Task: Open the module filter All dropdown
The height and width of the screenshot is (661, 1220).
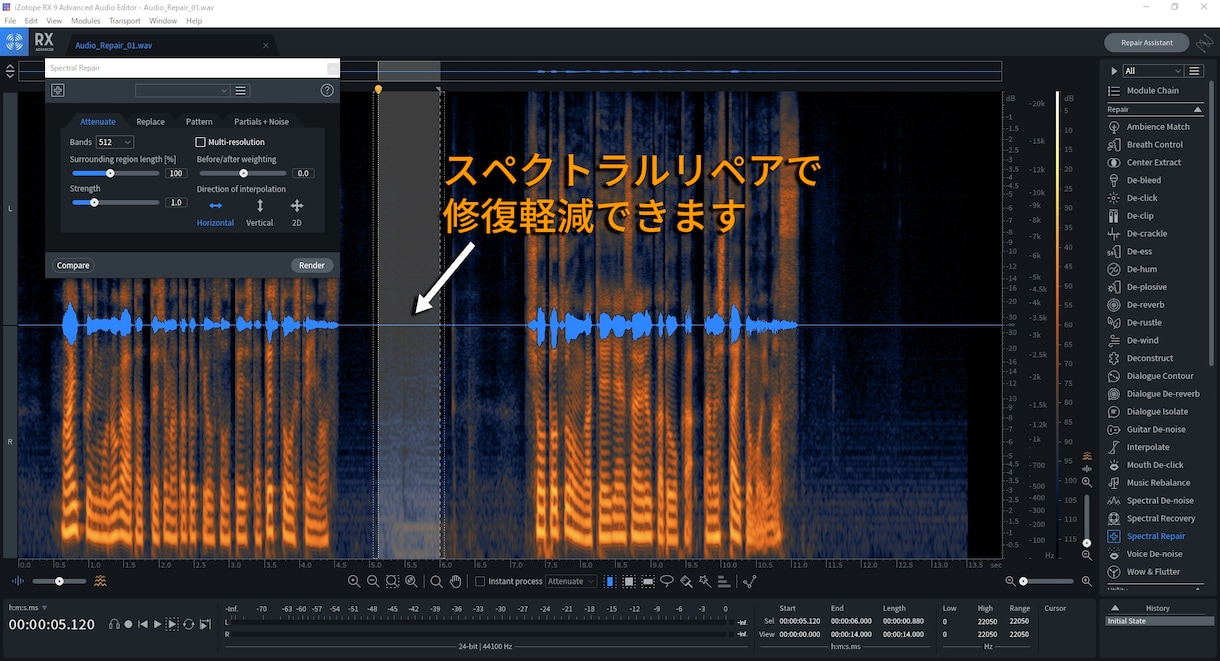Action: pos(1154,71)
